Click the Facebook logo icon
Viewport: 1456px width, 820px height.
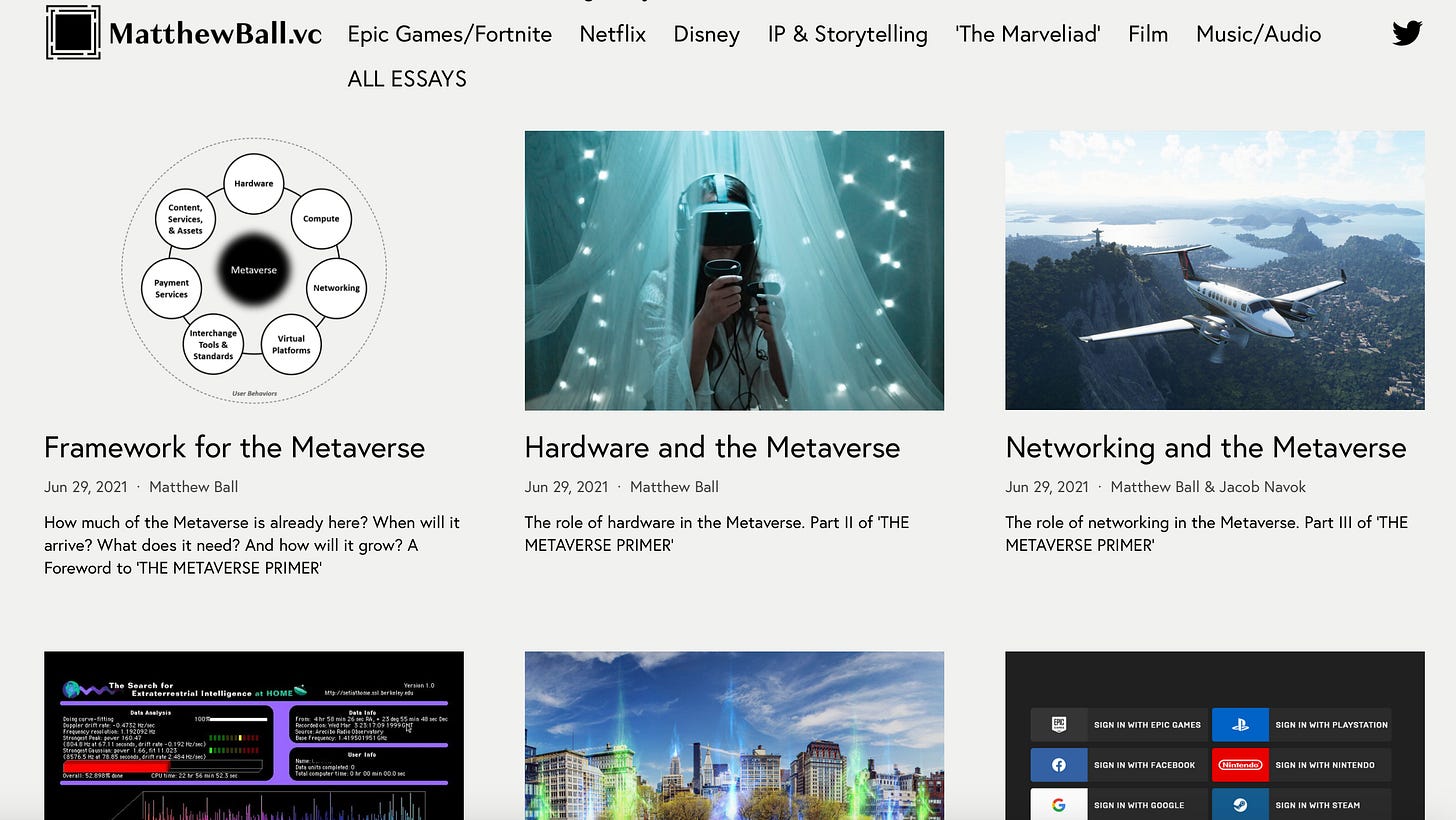1059,765
